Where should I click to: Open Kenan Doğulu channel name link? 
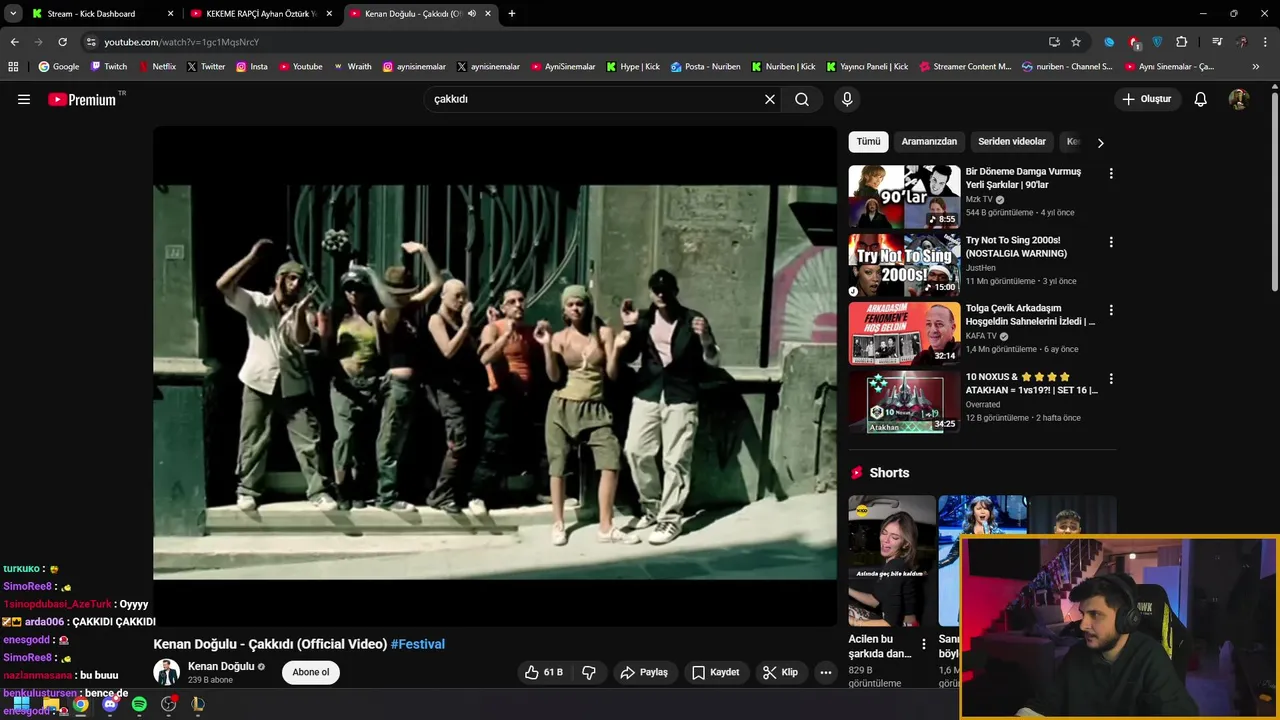[221, 666]
